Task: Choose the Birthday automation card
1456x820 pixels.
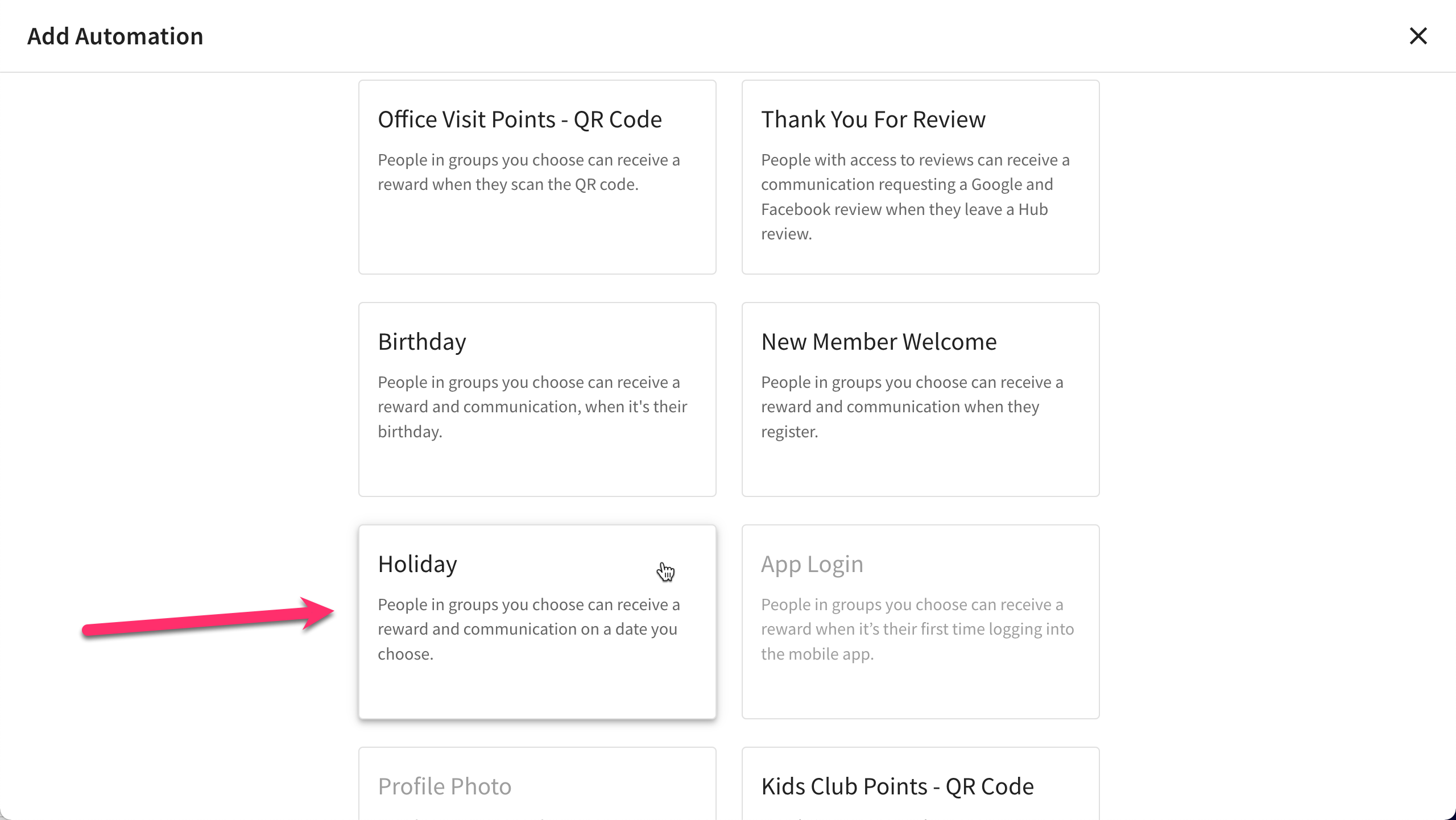Action: [x=537, y=399]
